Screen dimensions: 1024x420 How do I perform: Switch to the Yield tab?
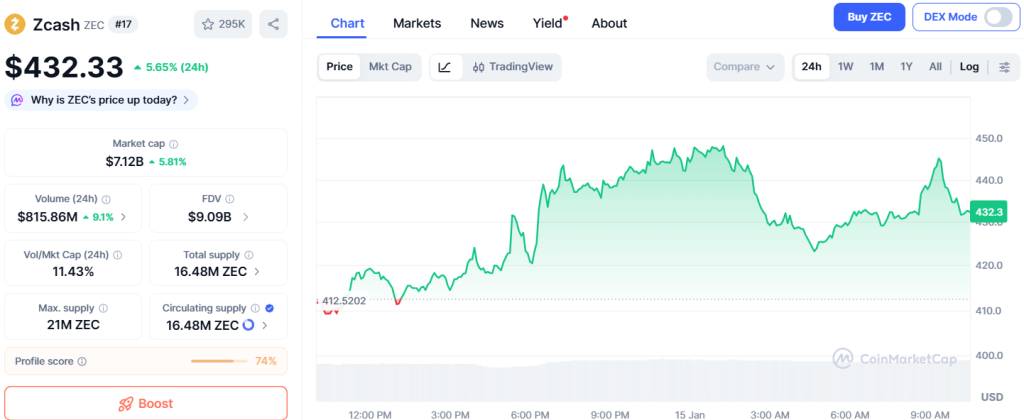click(547, 23)
